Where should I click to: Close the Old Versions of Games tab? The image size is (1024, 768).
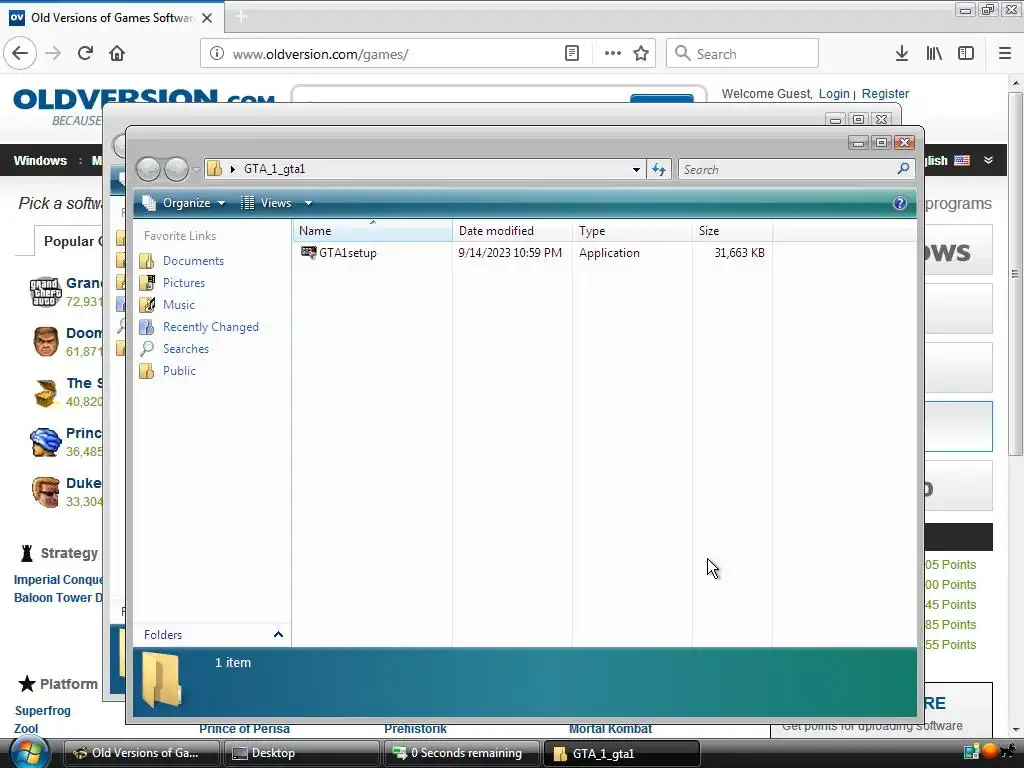(x=207, y=18)
